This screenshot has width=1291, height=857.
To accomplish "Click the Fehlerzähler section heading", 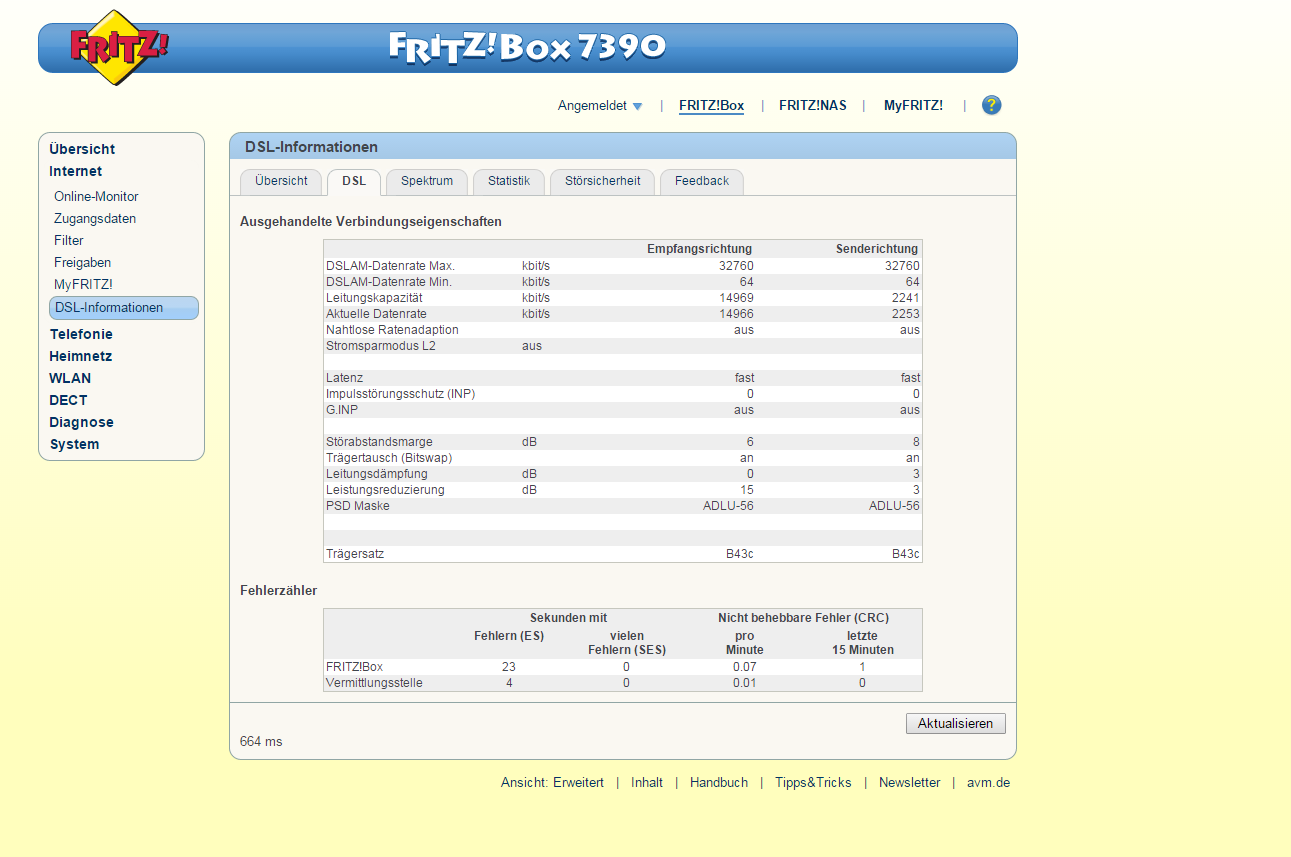I will (279, 591).
